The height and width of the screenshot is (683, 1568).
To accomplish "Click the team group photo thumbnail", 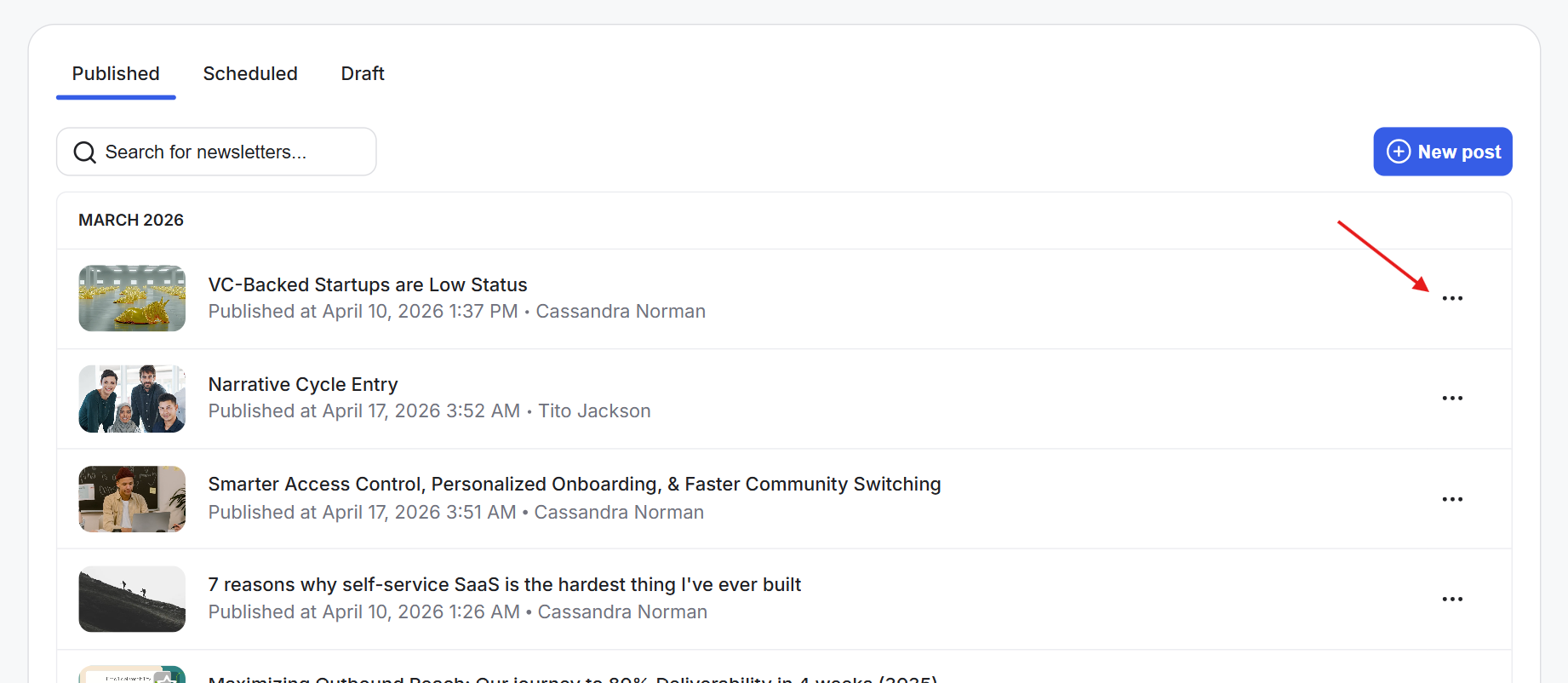I will pos(132,399).
